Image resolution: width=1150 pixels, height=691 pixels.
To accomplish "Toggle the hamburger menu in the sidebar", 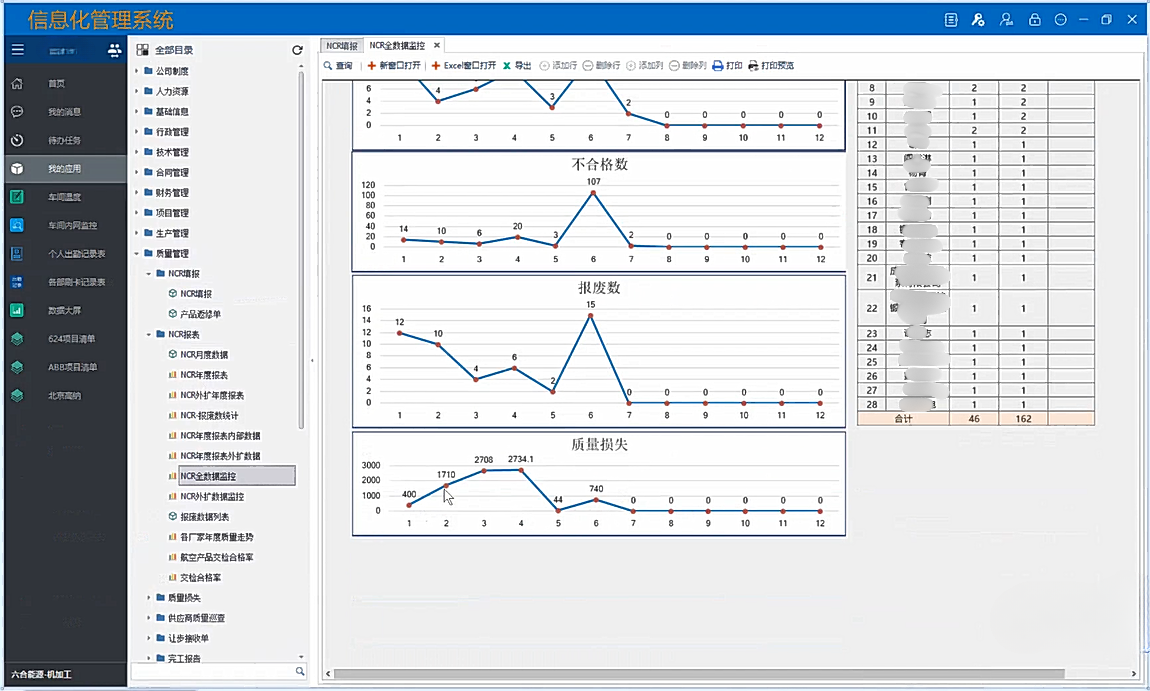I will coord(17,50).
